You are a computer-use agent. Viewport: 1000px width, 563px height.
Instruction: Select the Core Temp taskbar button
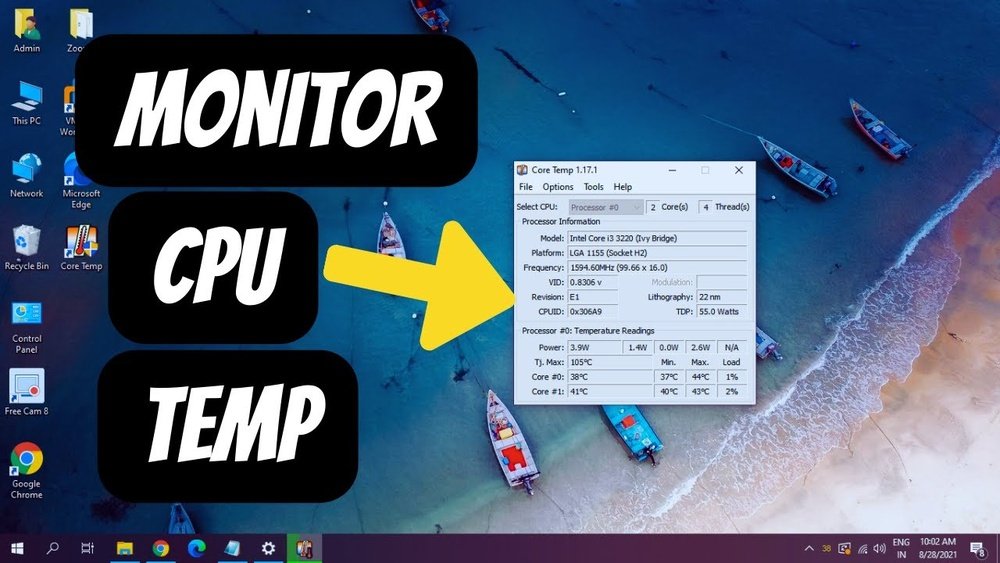(x=304, y=548)
